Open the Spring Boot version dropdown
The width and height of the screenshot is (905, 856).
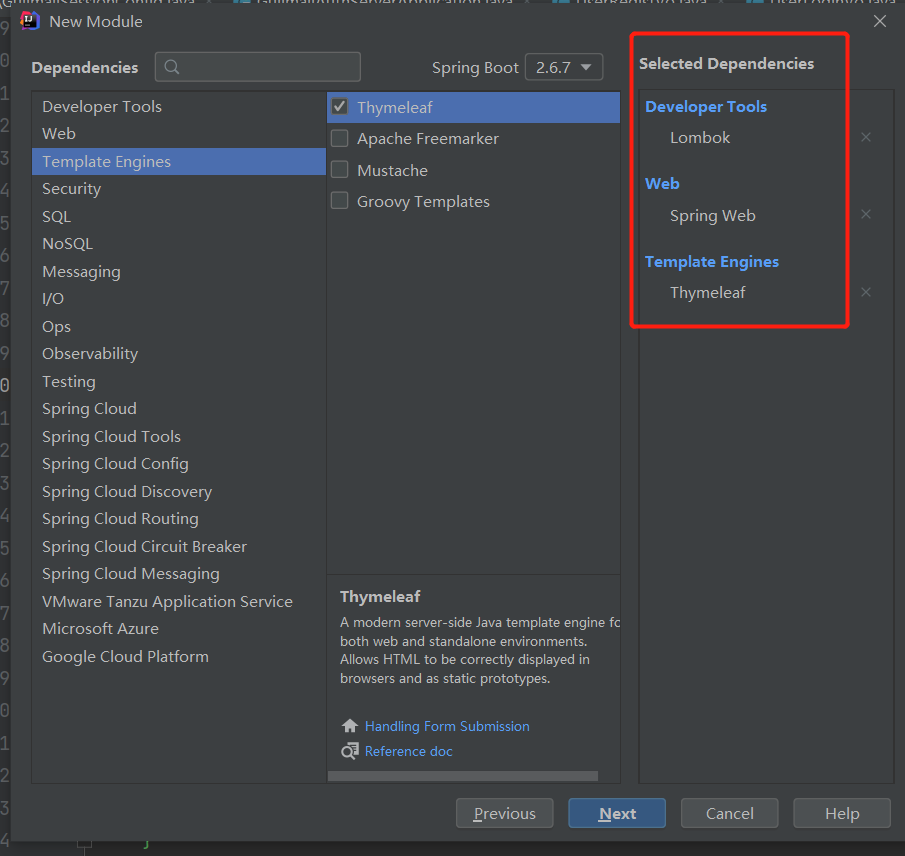pos(564,67)
